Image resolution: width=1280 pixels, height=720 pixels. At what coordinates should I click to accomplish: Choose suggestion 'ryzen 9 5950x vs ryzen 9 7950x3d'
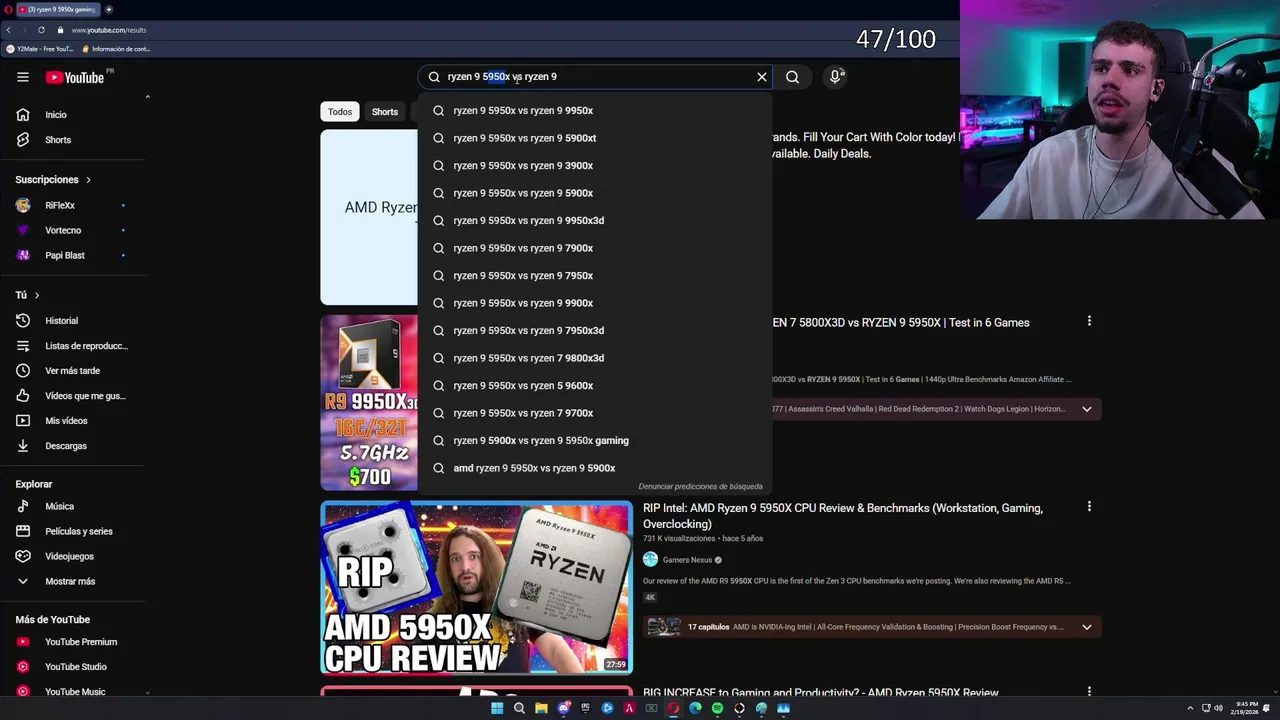[595, 331]
